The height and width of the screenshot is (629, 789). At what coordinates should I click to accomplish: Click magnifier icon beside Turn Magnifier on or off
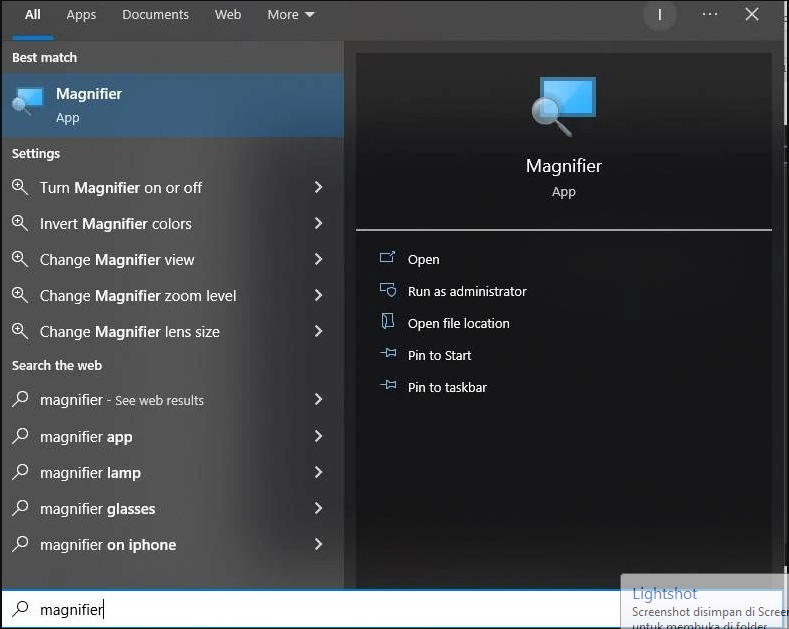[x=20, y=187]
